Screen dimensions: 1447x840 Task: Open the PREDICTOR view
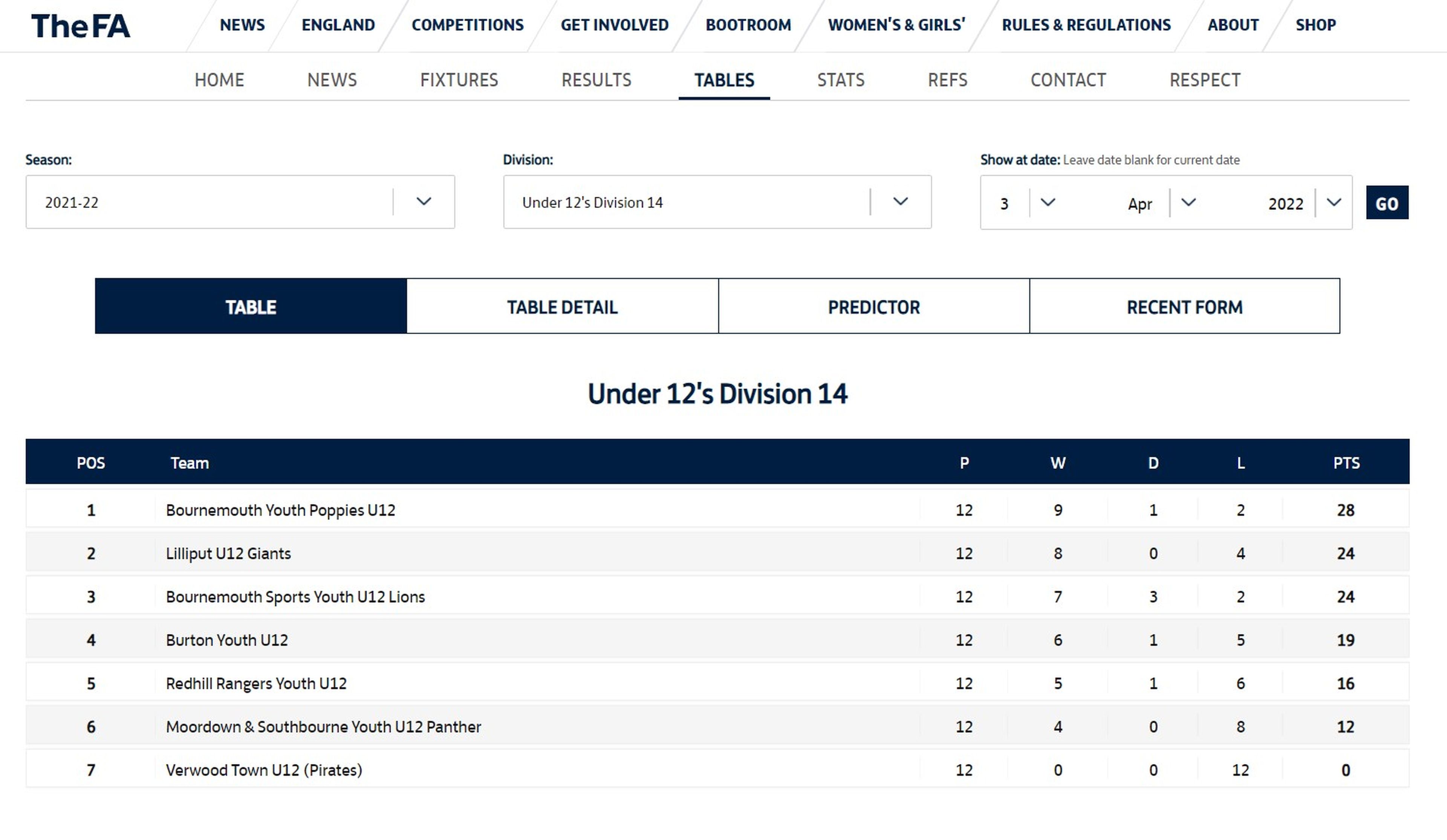(x=873, y=306)
